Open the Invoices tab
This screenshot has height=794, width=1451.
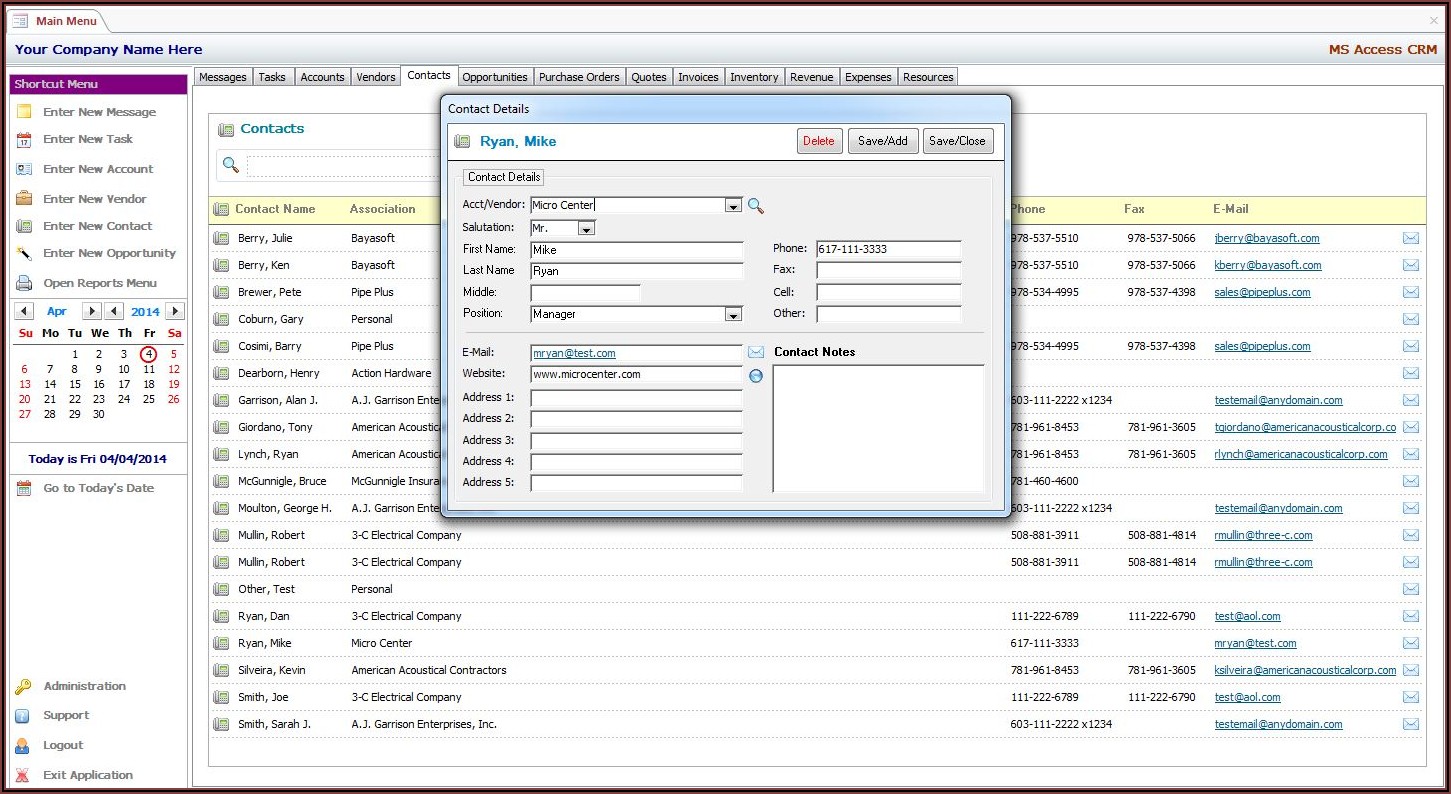(x=698, y=77)
